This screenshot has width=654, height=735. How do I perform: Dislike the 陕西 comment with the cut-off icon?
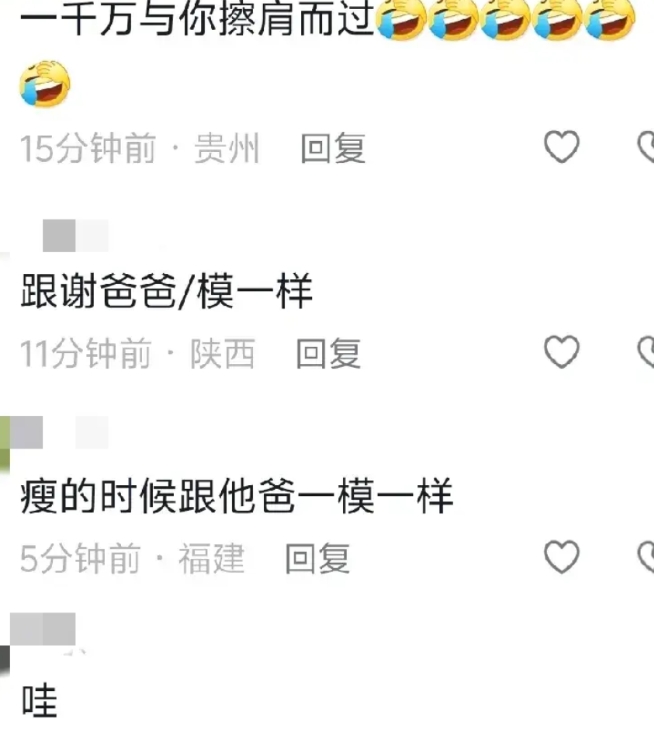[x=646, y=352]
